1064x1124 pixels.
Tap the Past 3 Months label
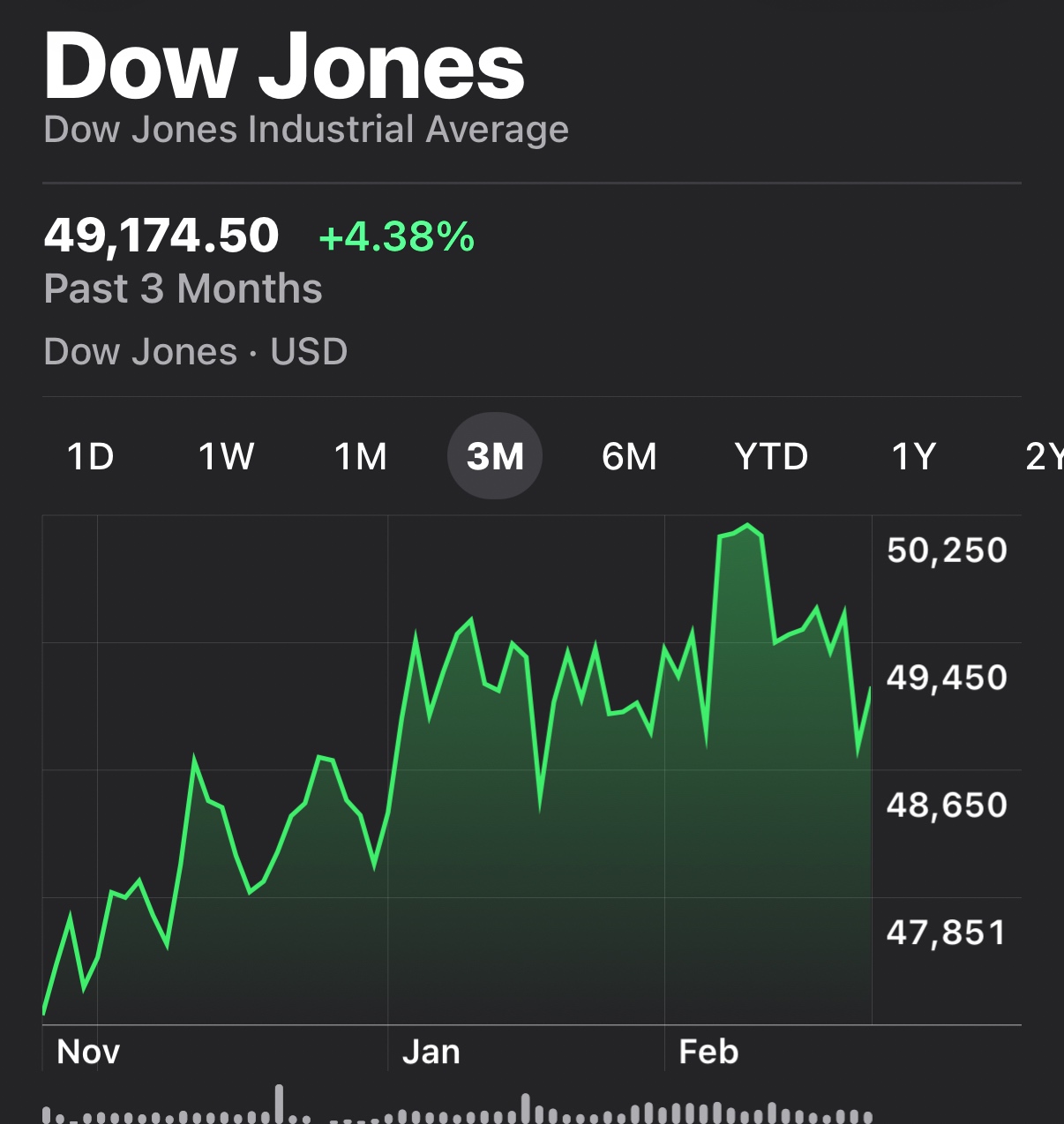pos(184,288)
